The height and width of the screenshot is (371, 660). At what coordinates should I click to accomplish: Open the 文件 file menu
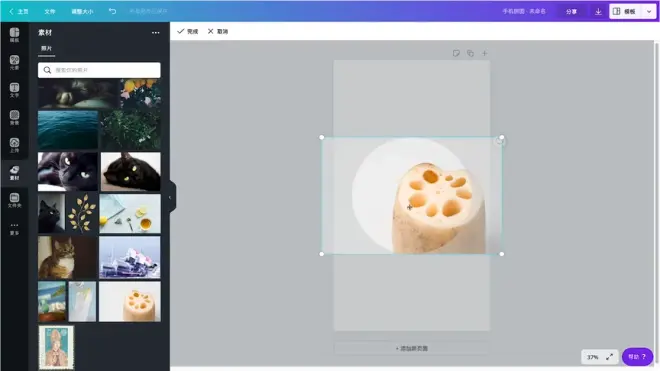(x=50, y=11)
